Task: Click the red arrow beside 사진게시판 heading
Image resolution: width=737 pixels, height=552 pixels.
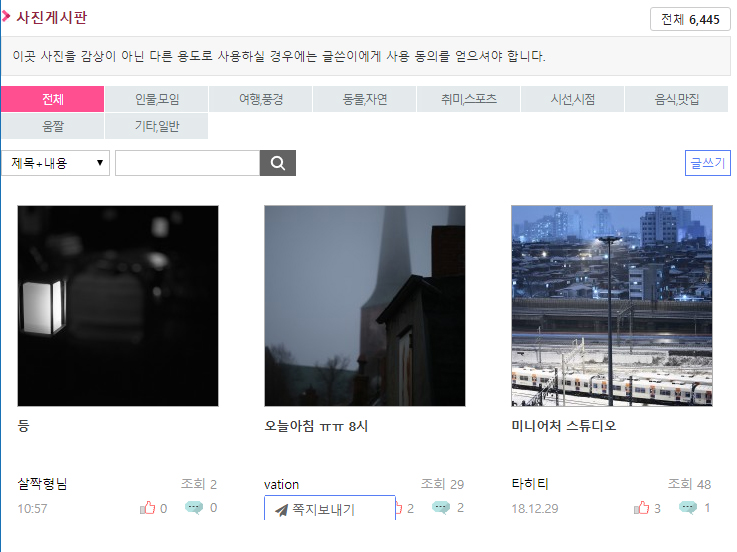Action: 6,17
